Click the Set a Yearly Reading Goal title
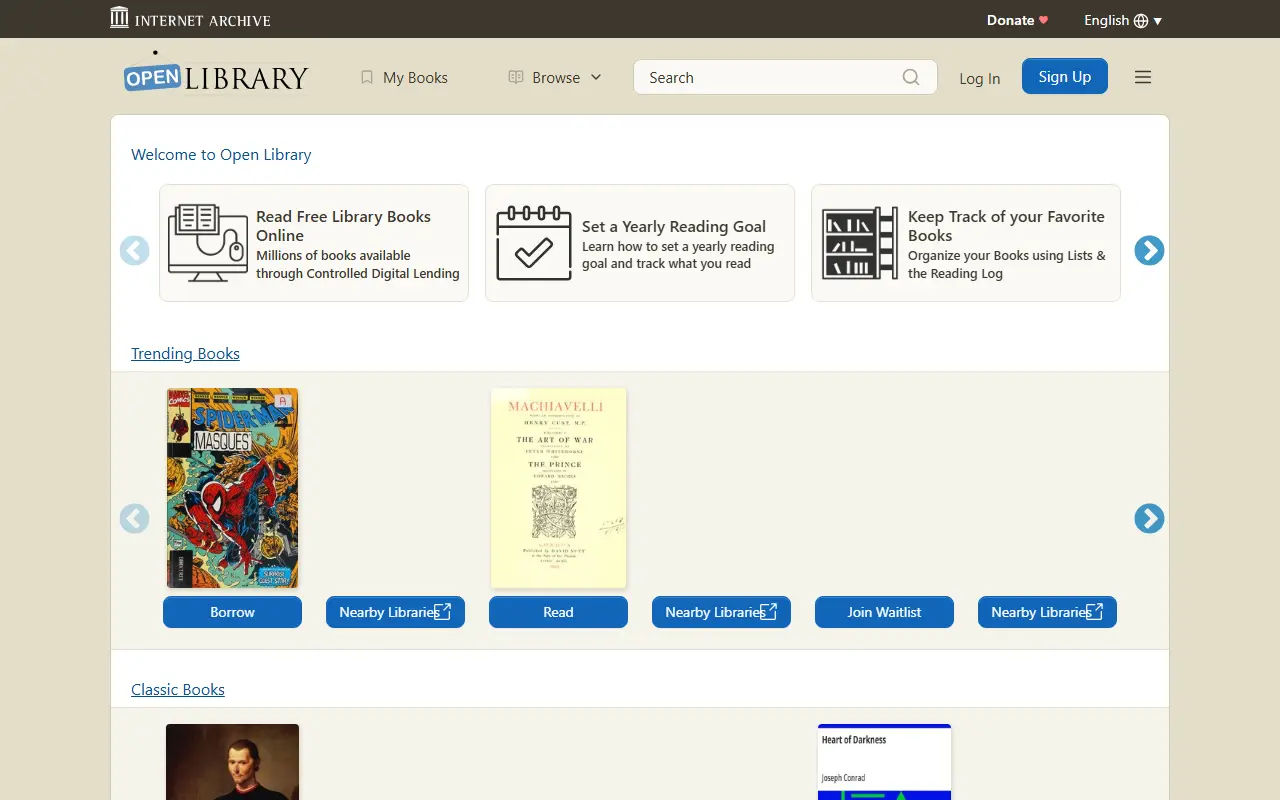This screenshot has width=1280, height=800. click(674, 226)
